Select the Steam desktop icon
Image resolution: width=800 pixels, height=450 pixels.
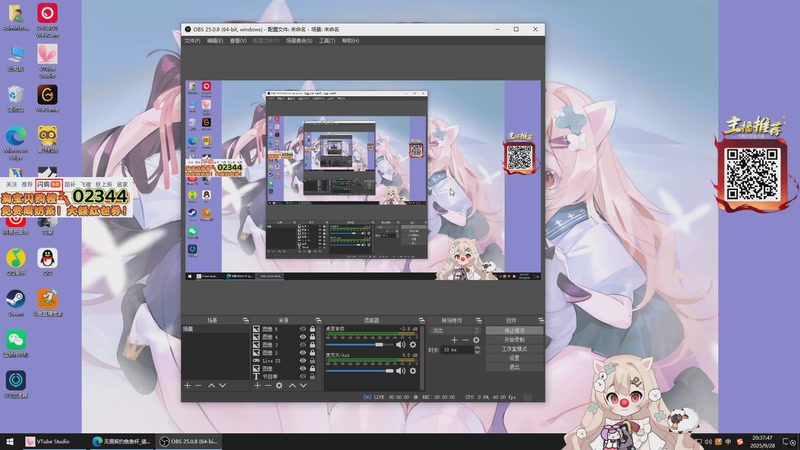tap(16, 303)
